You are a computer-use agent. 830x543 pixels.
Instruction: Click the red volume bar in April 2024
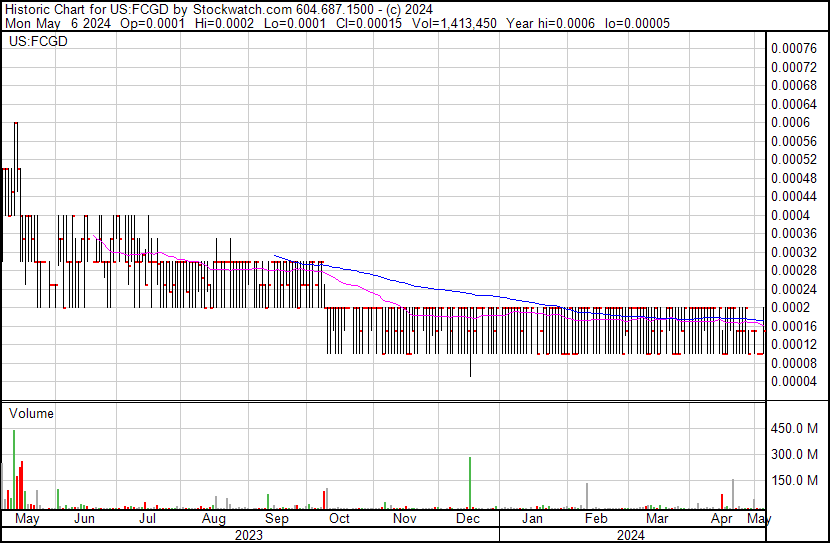[x=722, y=501]
